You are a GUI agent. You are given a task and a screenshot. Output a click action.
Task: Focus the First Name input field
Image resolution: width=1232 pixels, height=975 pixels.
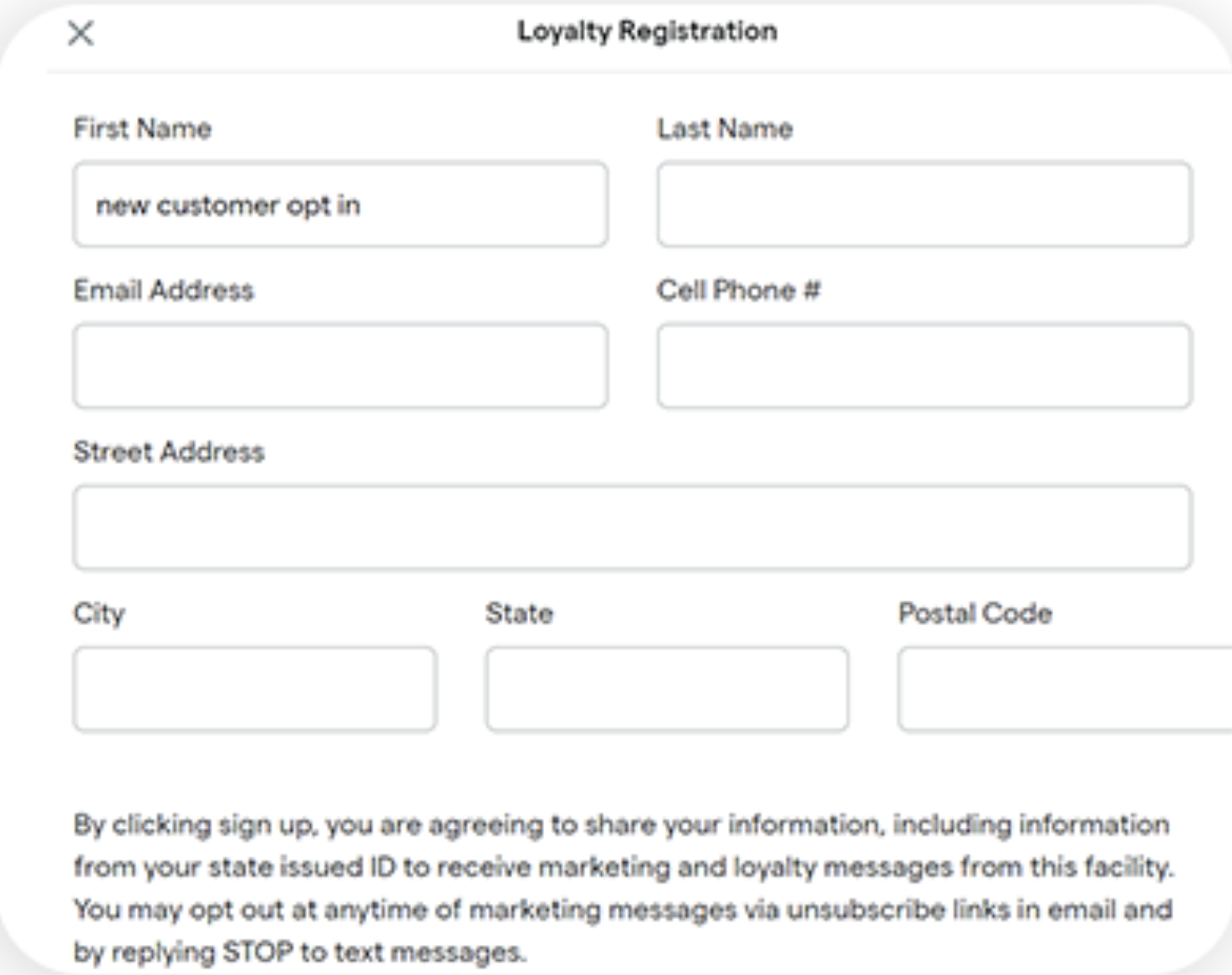pyautogui.click(x=340, y=205)
